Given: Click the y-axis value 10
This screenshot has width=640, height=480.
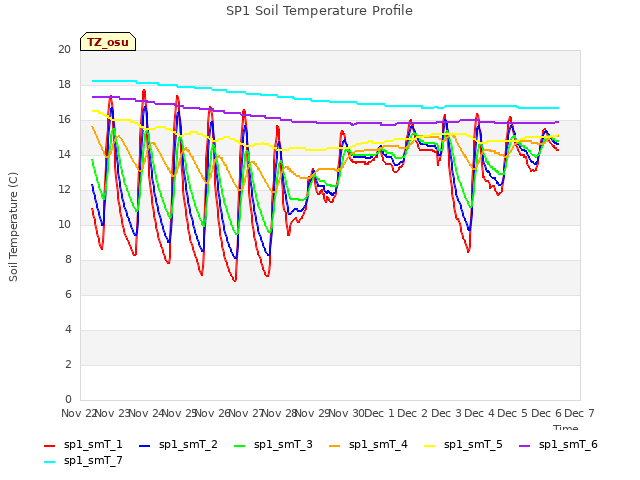Looking at the screenshot, I should (x=64, y=224).
